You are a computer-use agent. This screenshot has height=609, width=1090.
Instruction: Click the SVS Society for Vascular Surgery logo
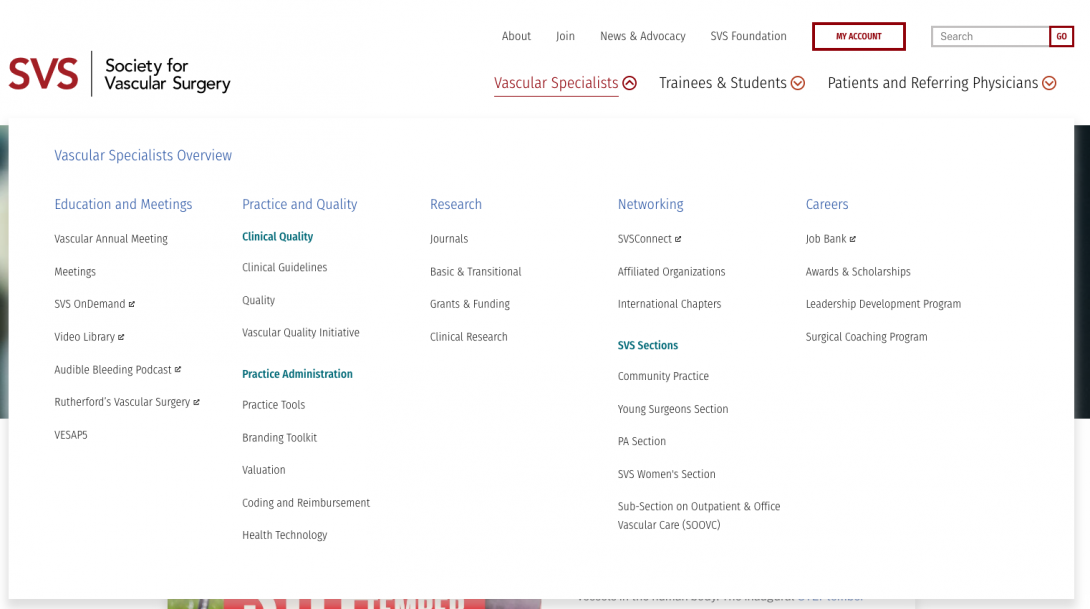[x=120, y=74]
